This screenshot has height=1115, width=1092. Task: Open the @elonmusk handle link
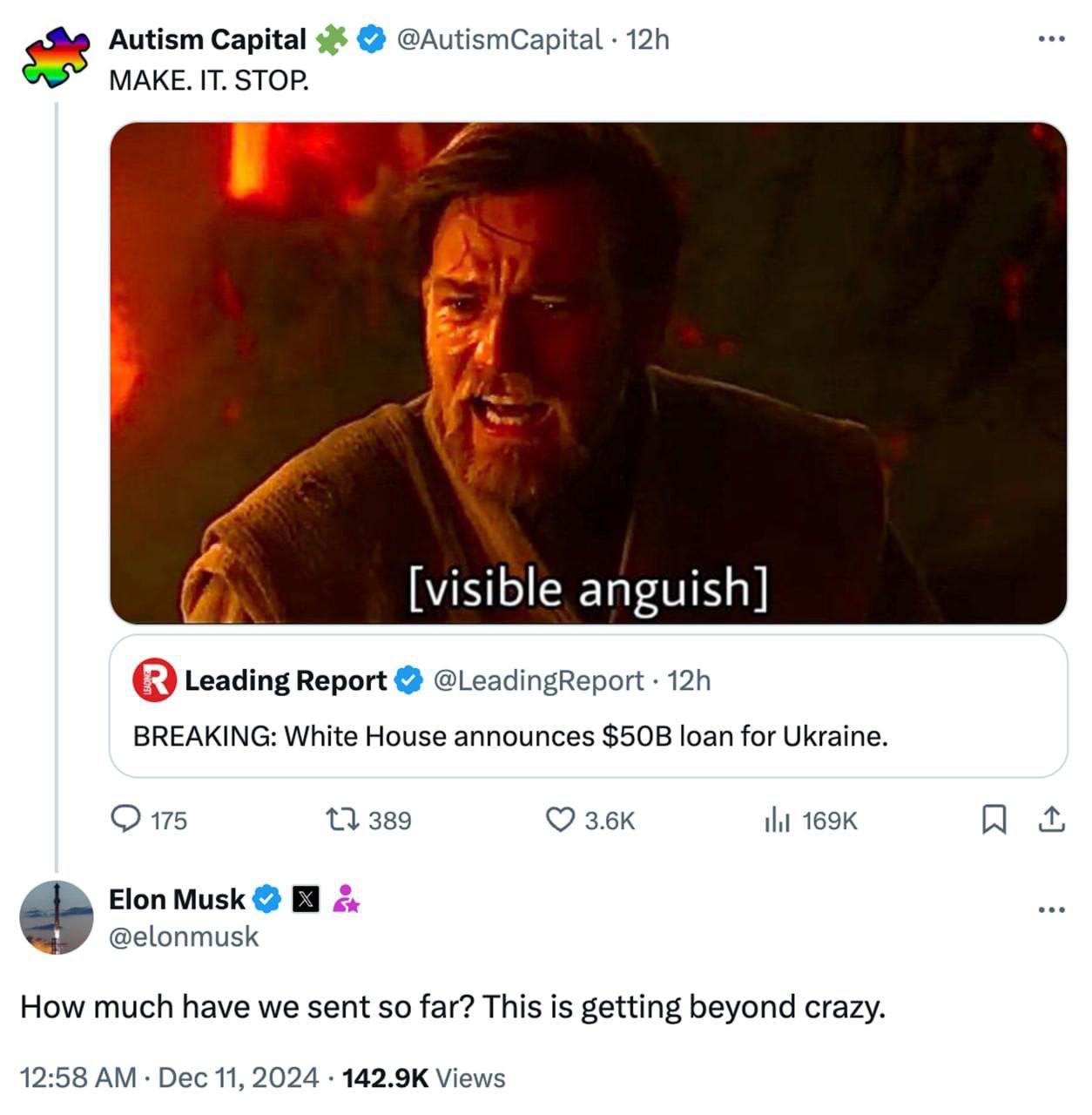(184, 936)
